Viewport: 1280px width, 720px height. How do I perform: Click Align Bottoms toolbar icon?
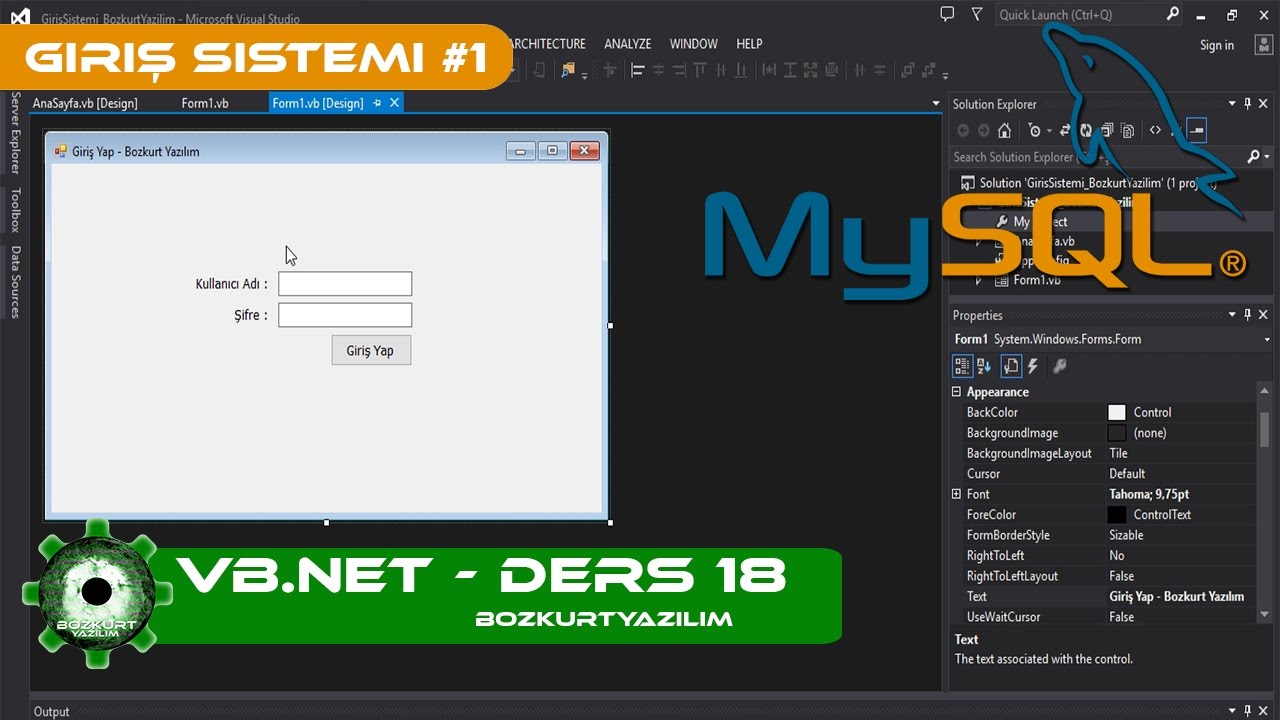point(741,70)
